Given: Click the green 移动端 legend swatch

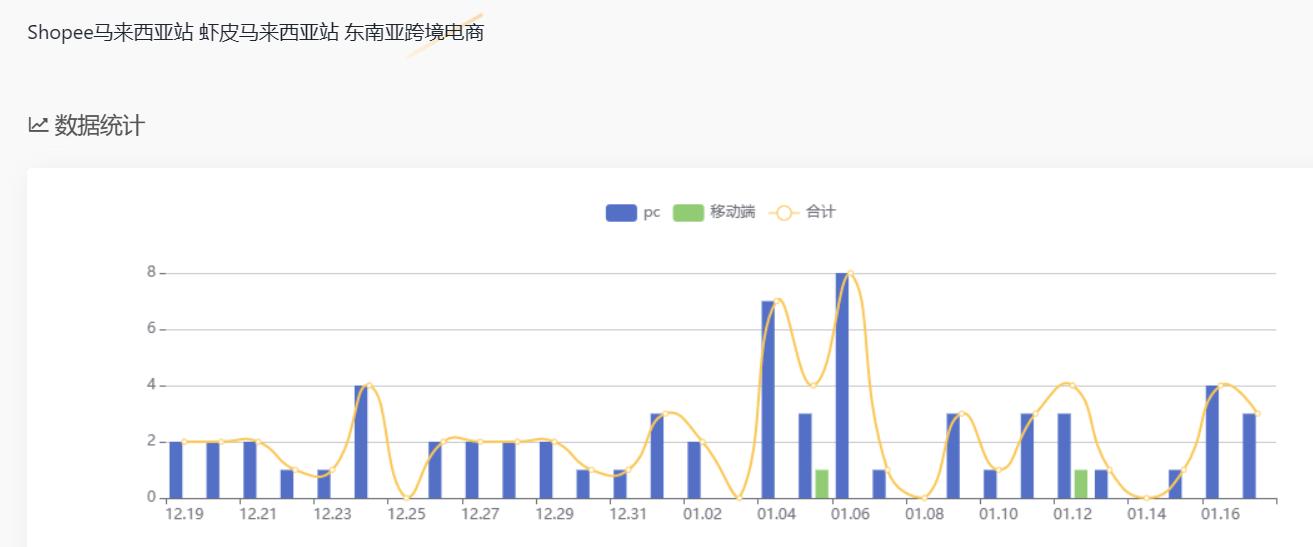Looking at the screenshot, I should coord(688,213).
